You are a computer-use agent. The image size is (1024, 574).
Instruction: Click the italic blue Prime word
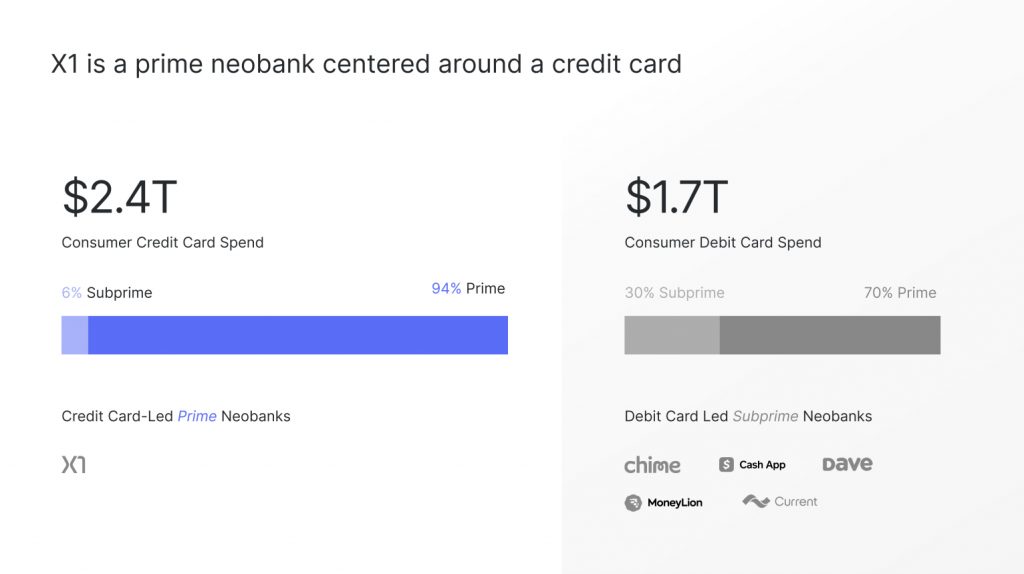tap(197, 416)
